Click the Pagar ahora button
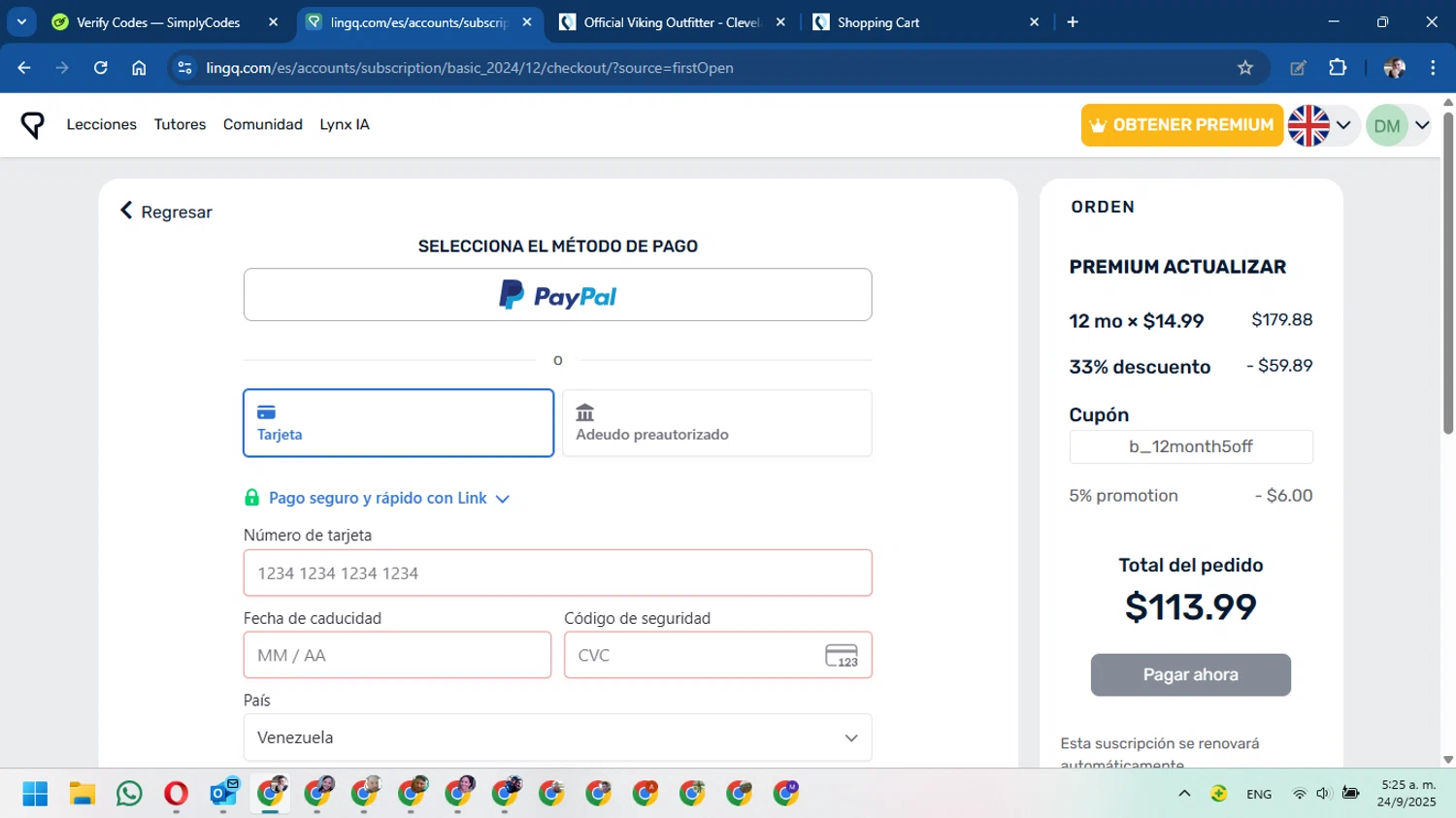The height and width of the screenshot is (818, 1456). click(x=1191, y=674)
